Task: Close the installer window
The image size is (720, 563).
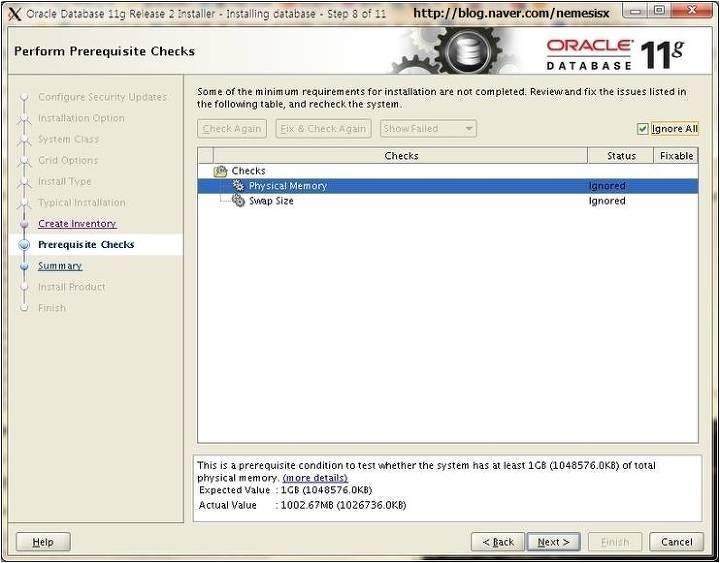Action: pyautogui.click(x=692, y=11)
